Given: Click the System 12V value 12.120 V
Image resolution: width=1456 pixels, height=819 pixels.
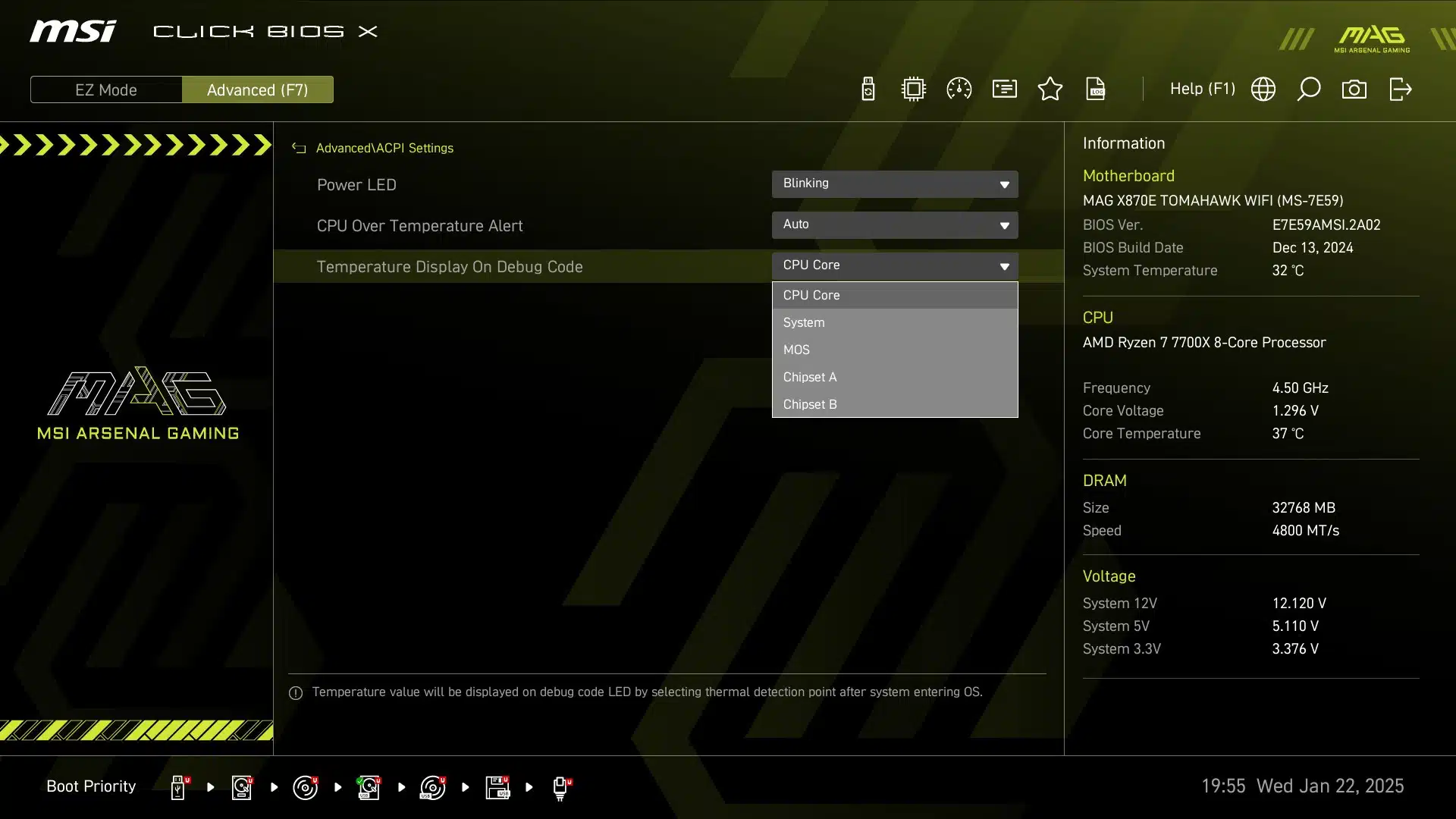Looking at the screenshot, I should point(1299,604).
